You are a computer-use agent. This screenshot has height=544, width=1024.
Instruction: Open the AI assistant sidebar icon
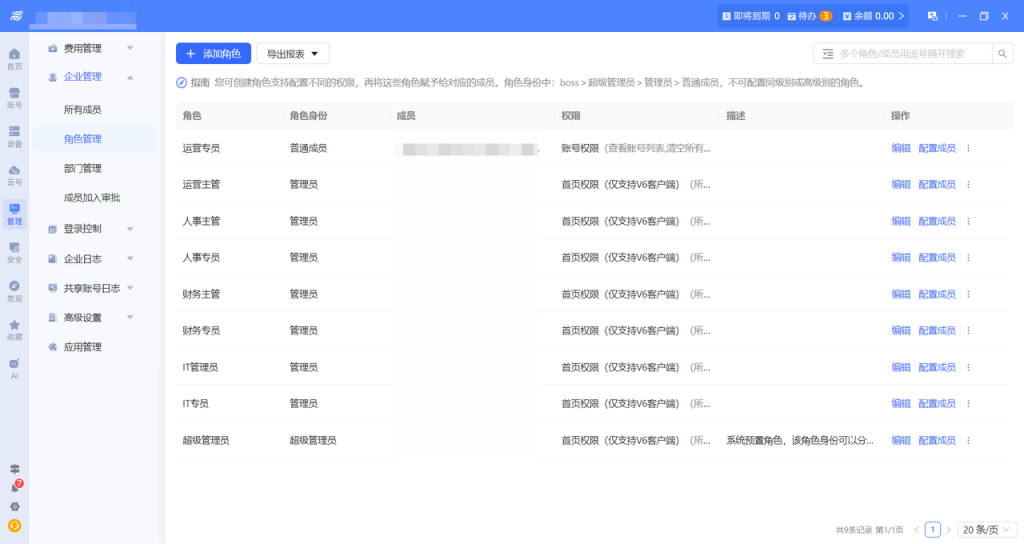point(14,368)
